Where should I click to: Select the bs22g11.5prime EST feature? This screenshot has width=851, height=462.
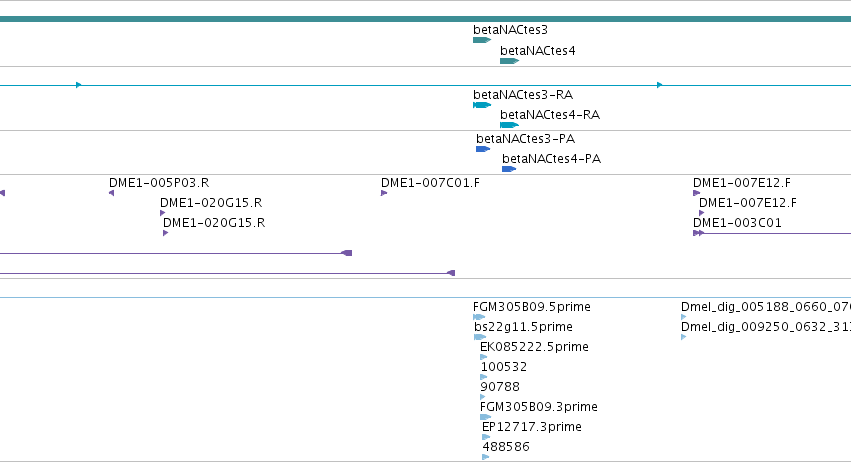pyautogui.click(x=480, y=337)
